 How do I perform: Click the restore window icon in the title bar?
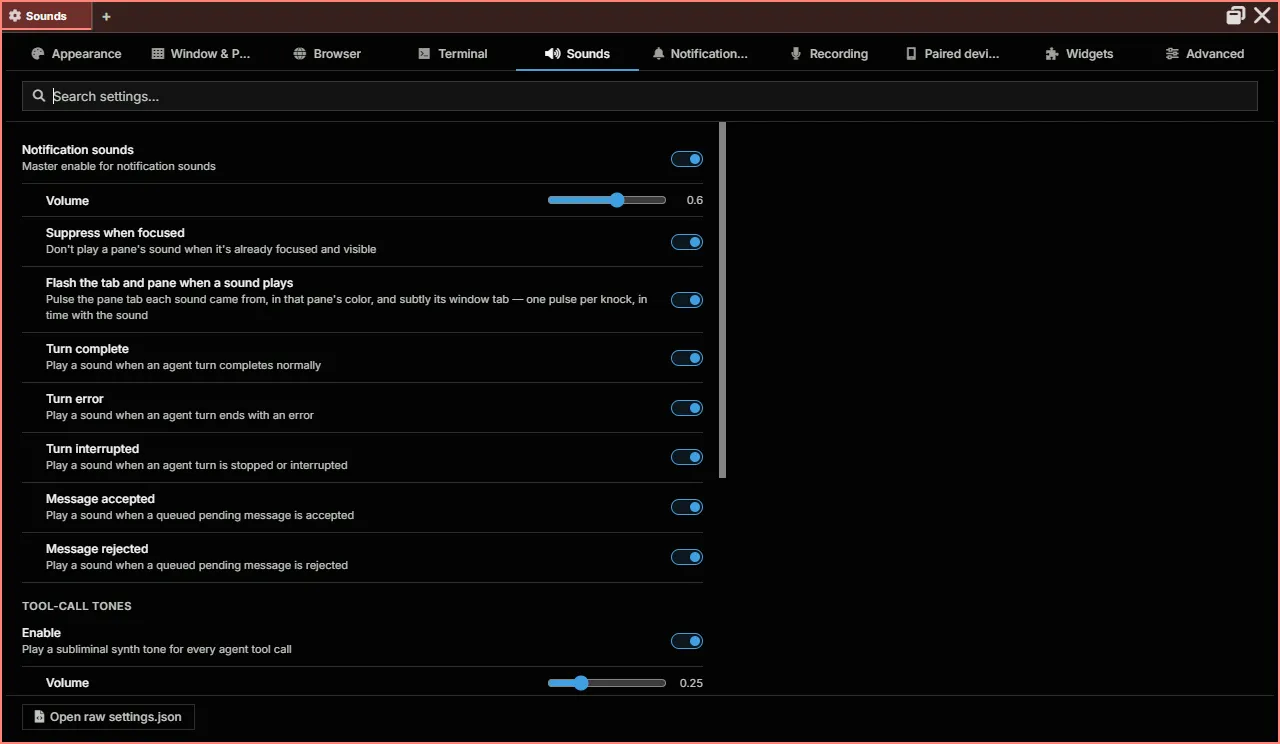1236,15
